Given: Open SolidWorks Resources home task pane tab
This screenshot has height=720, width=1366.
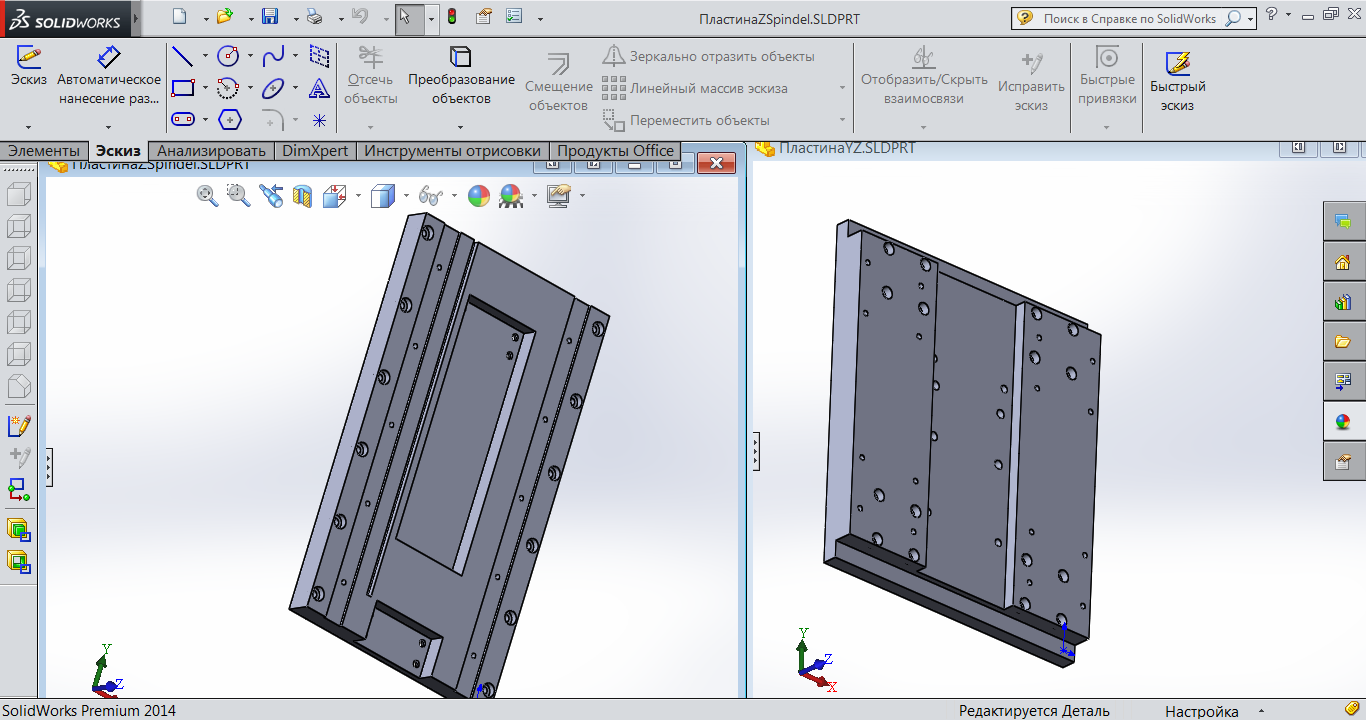Looking at the screenshot, I should point(1343,261).
